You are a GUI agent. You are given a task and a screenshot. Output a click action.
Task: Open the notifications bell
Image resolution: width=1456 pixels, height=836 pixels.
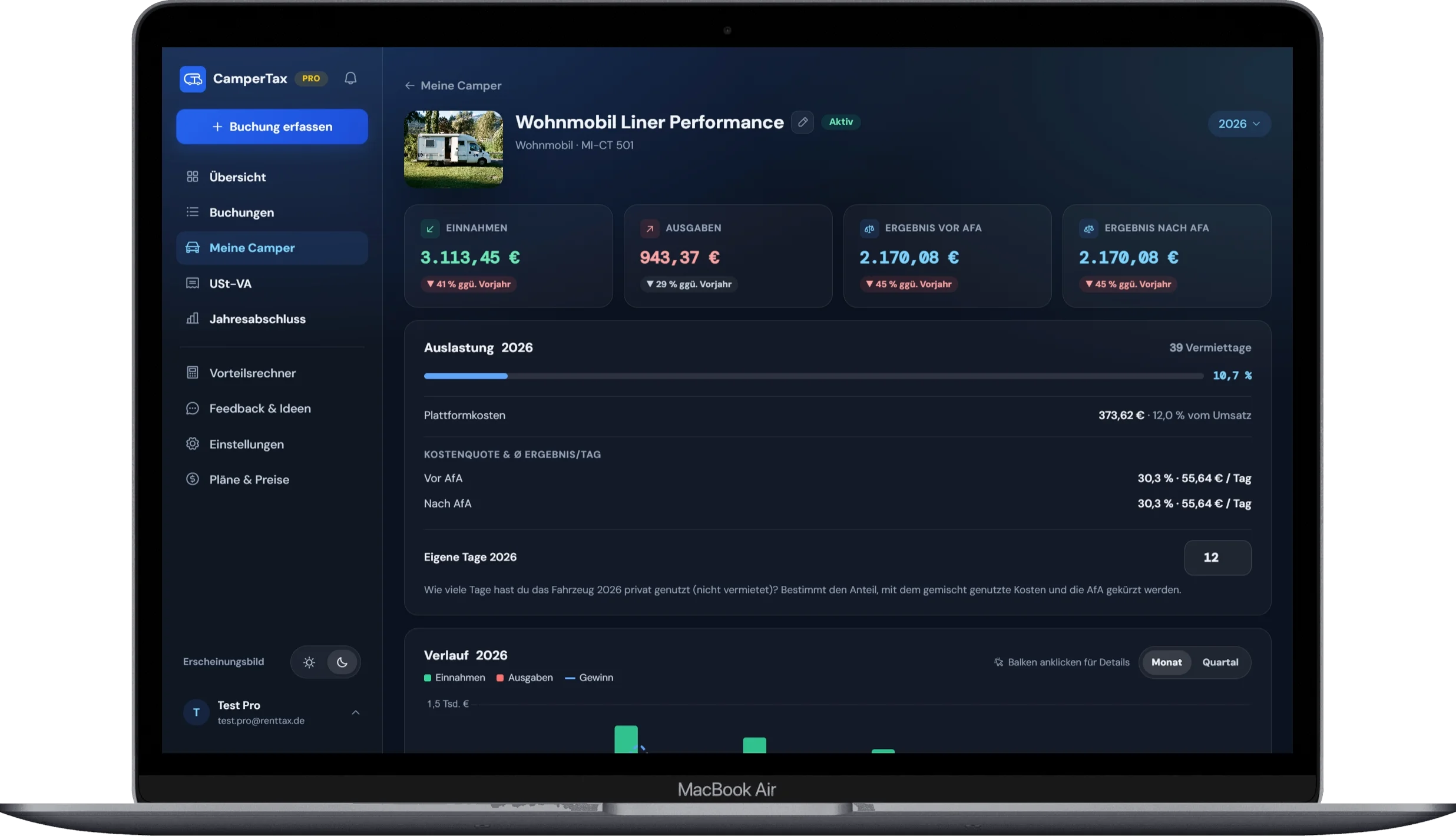coord(350,78)
